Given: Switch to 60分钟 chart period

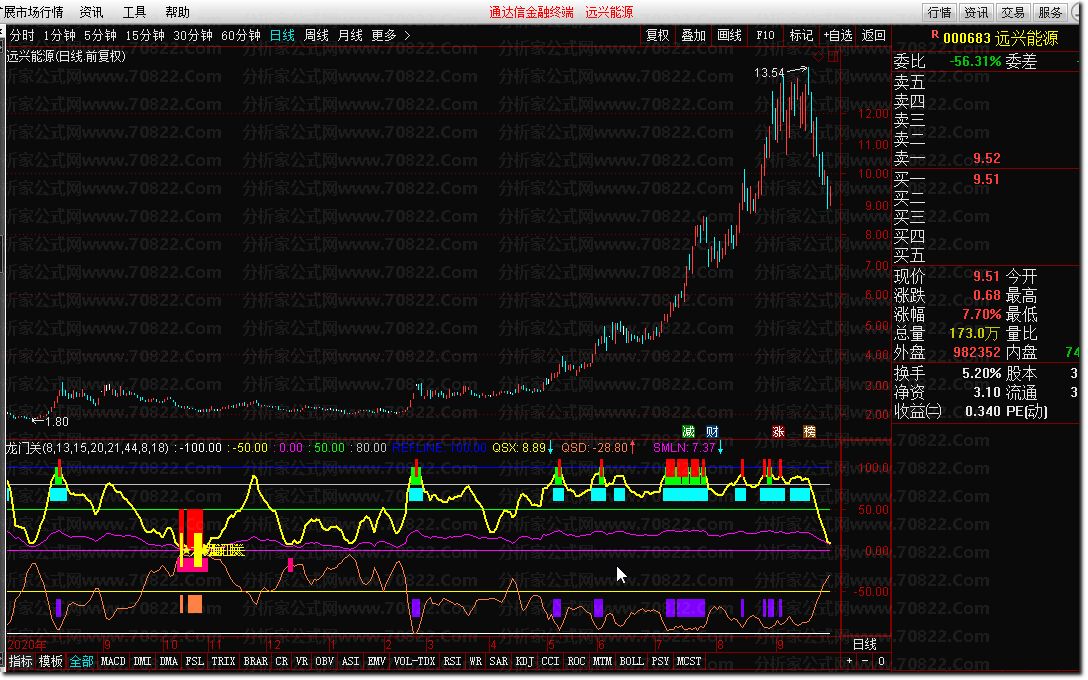Looking at the screenshot, I should tap(240, 35).
